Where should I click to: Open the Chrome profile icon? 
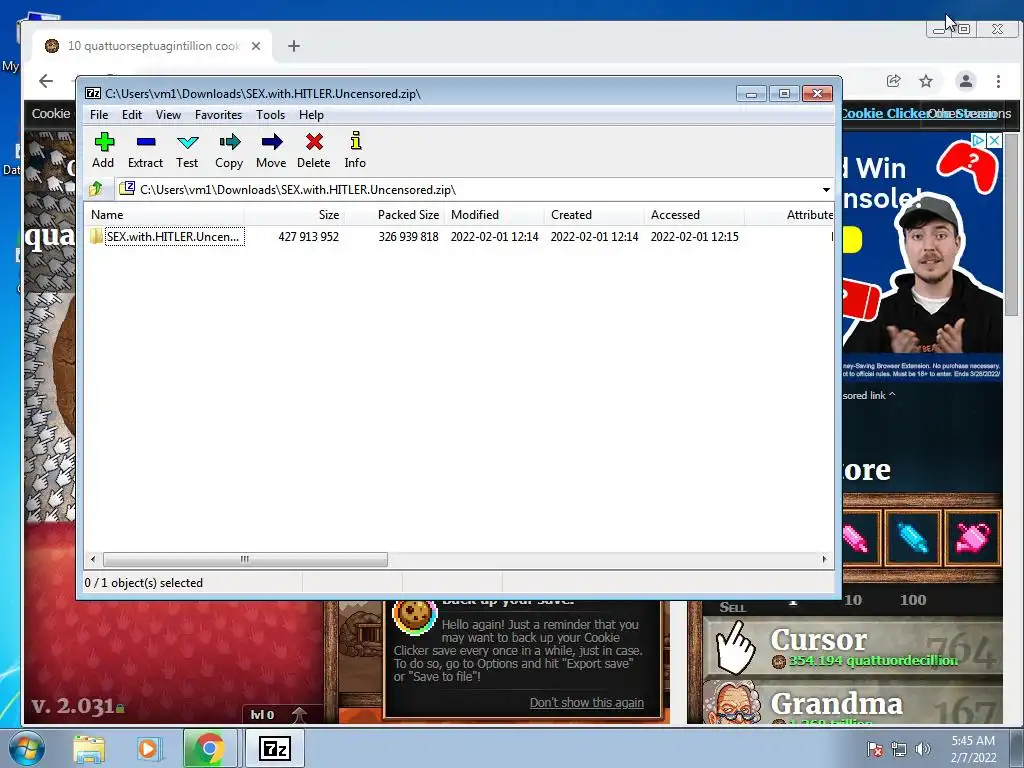(965, 81)
